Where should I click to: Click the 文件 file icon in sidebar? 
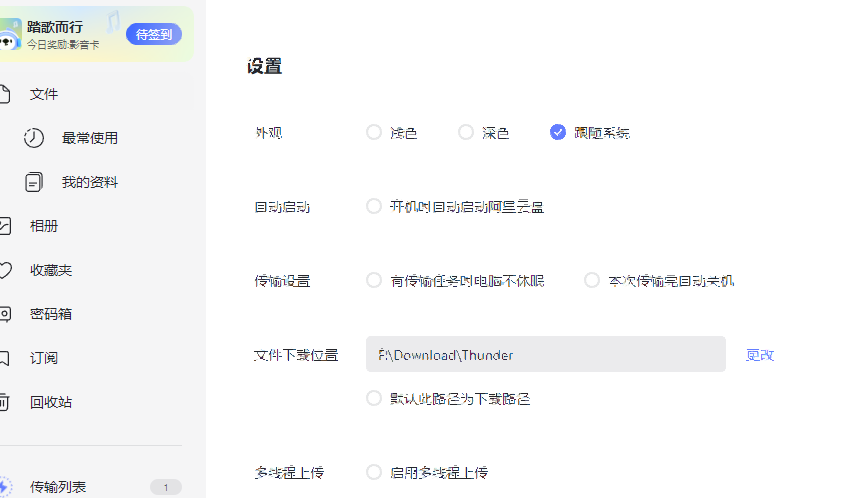4,94
